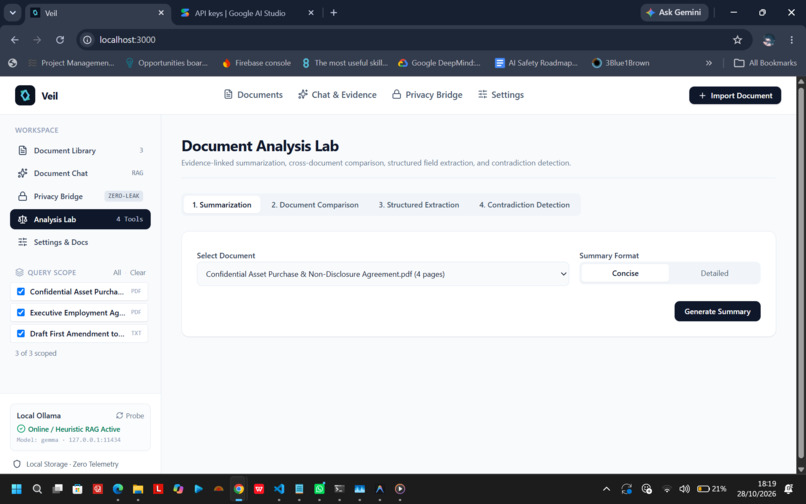Switch summary format to Detailed
The image size is (806, 504).
coord(714,273)
